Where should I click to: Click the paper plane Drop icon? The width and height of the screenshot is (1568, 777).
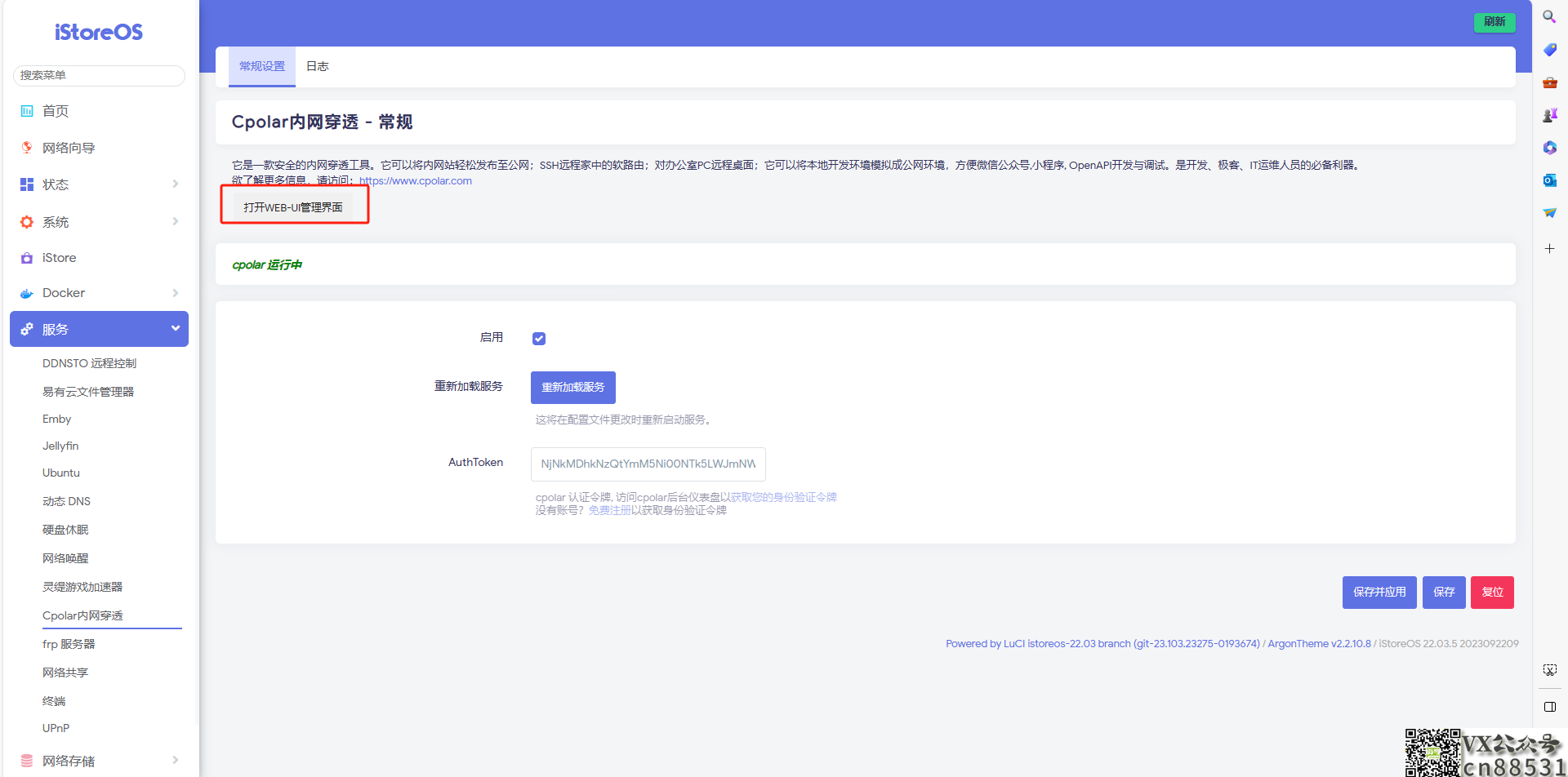pos(1549,213)
